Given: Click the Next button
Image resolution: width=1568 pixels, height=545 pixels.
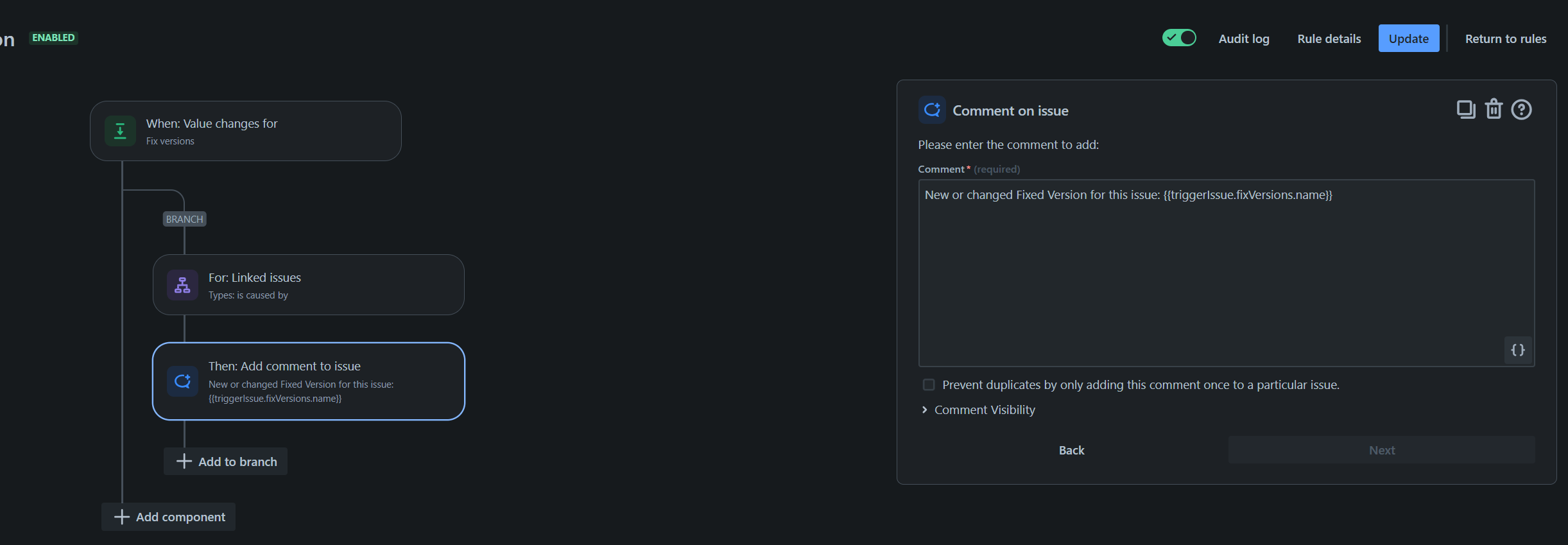Looking at the screenshot, I should point(1381,450).
